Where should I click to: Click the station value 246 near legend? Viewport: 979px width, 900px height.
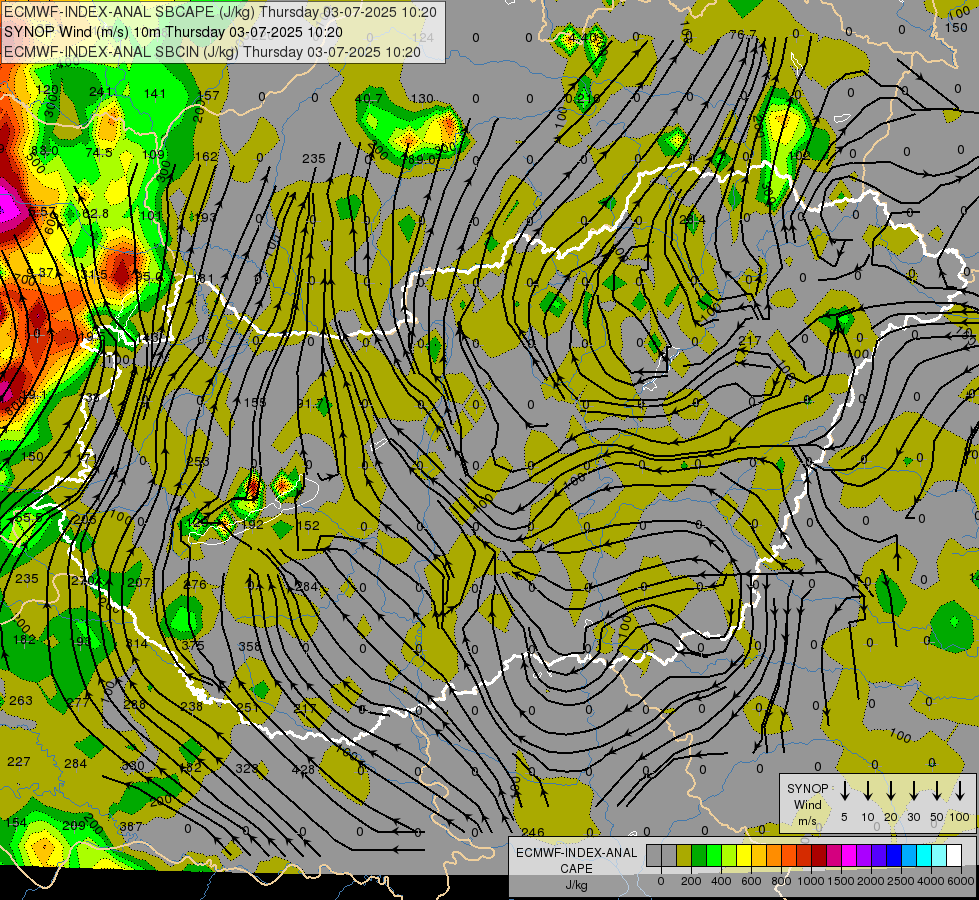533,833
